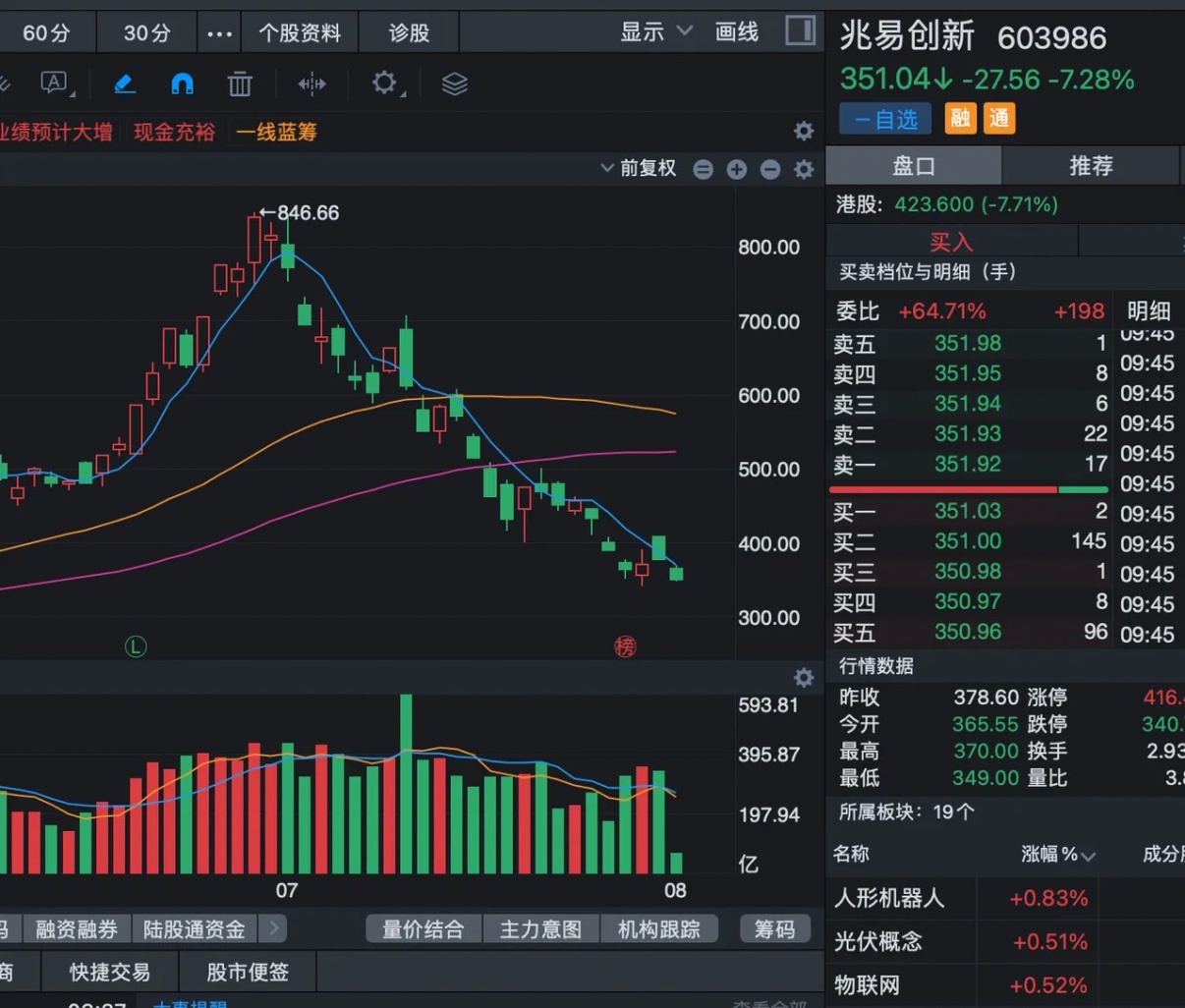Toggle the magnet snap tool

pos(182,84)
